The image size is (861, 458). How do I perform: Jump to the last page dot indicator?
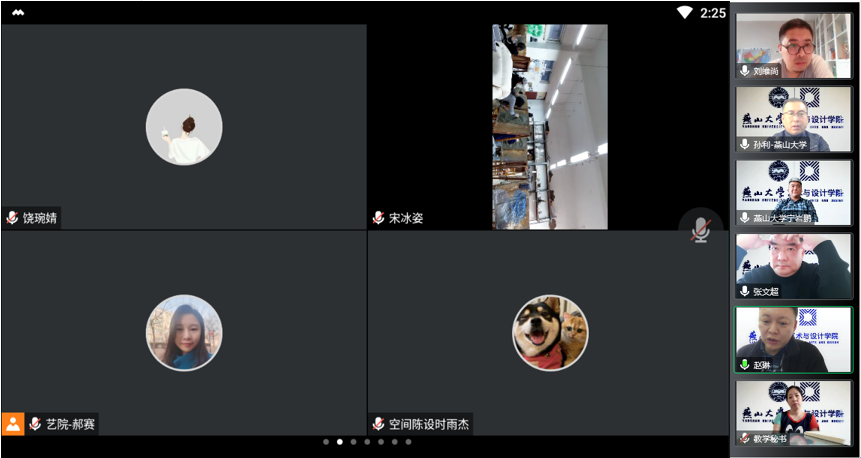coord(408,441)
